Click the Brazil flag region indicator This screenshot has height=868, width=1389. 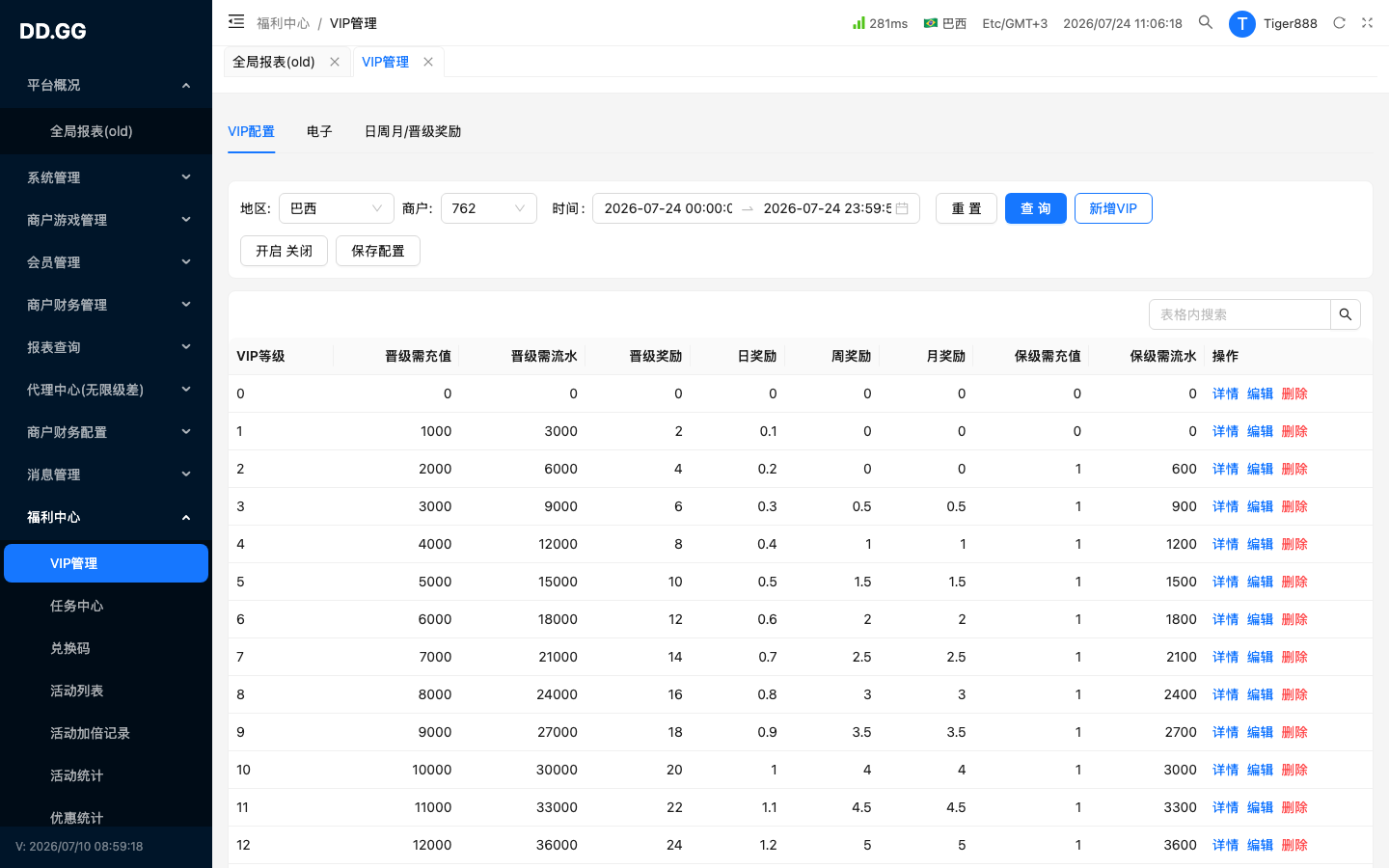tap(945, 23)
